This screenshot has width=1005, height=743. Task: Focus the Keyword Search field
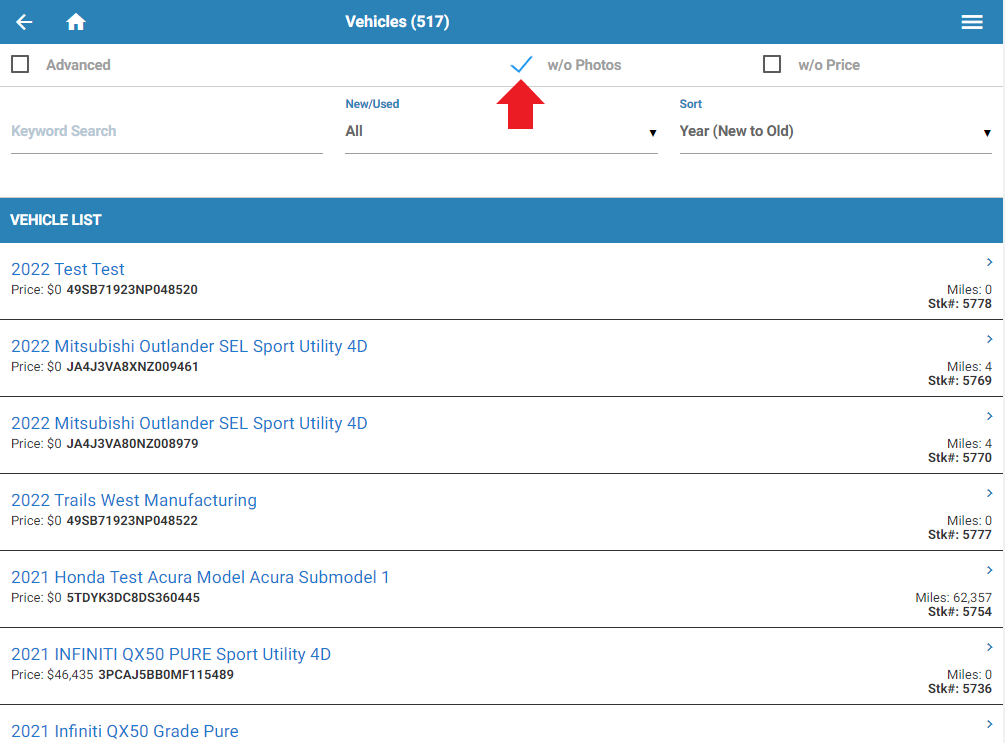tap(167, 131)
